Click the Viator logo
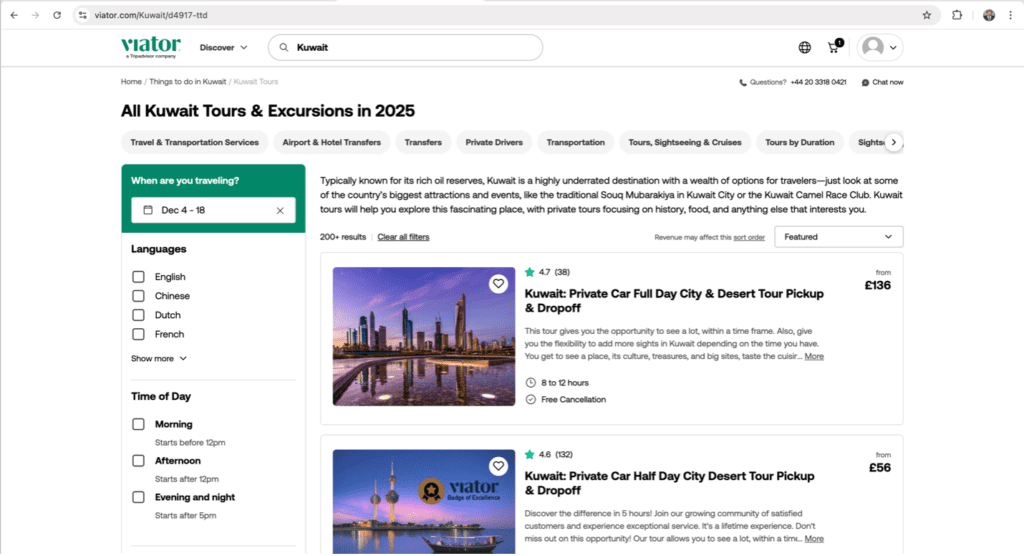The height and width of the screenshot is (556, 1024). tap(151, 47)
